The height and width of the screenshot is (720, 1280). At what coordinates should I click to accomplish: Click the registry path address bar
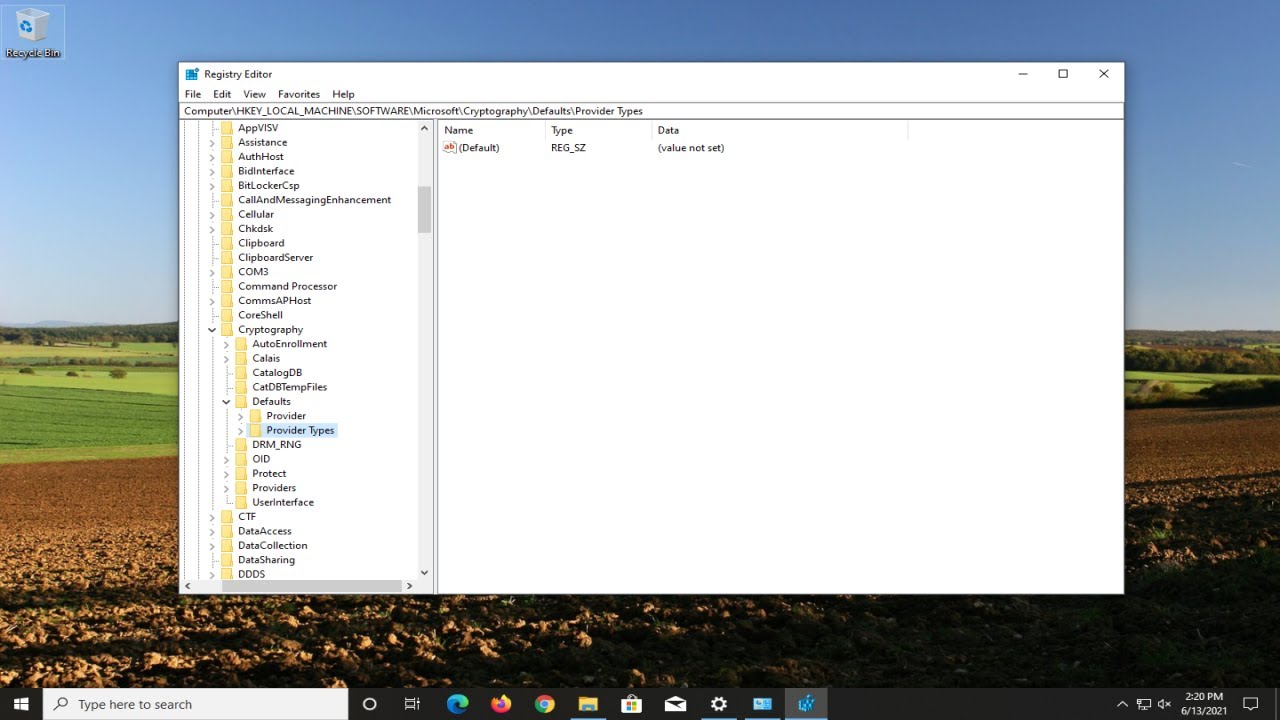(651, 111)
